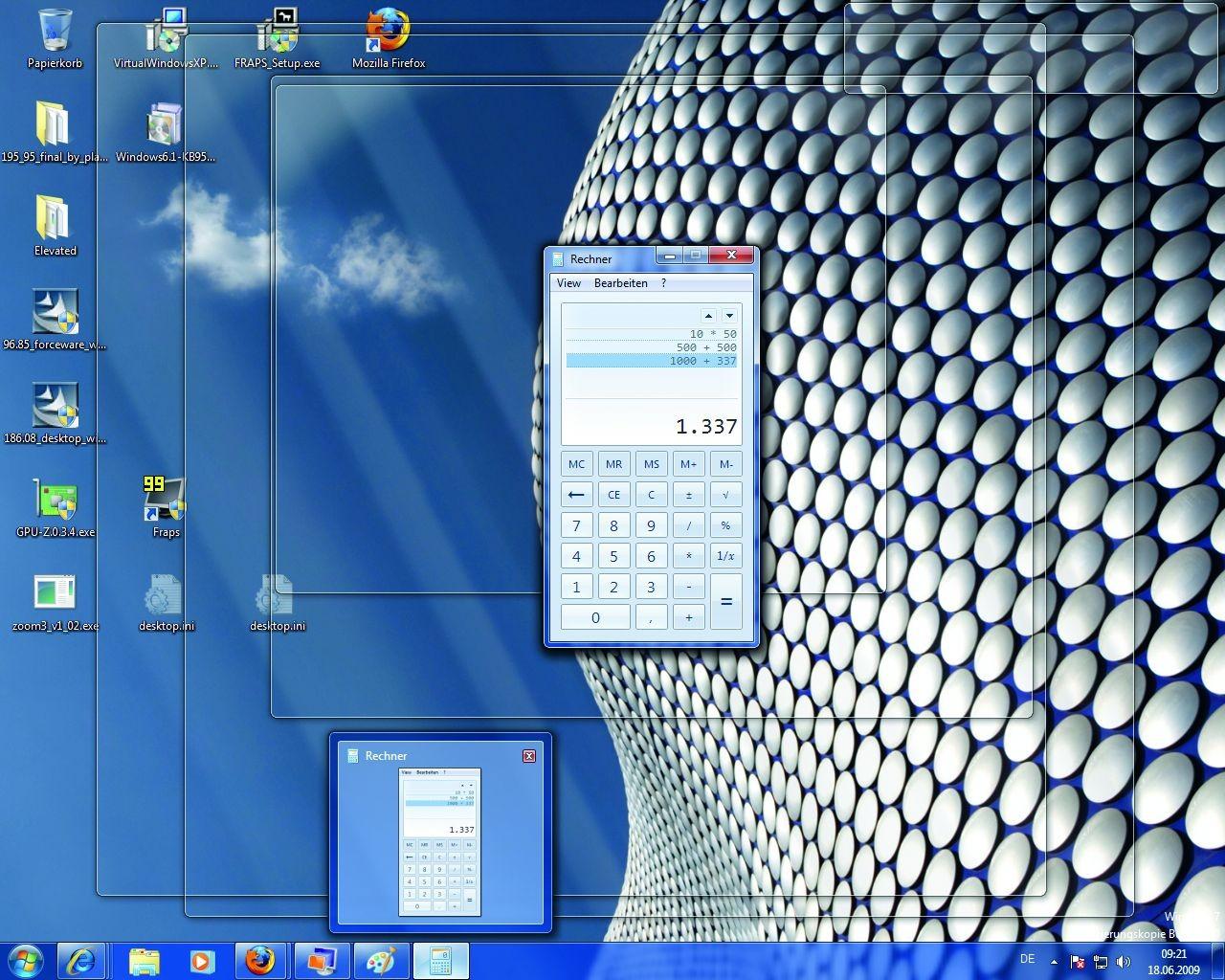1225x980 pixels.
Task: Click the square root button
Action: pos(725,495)
